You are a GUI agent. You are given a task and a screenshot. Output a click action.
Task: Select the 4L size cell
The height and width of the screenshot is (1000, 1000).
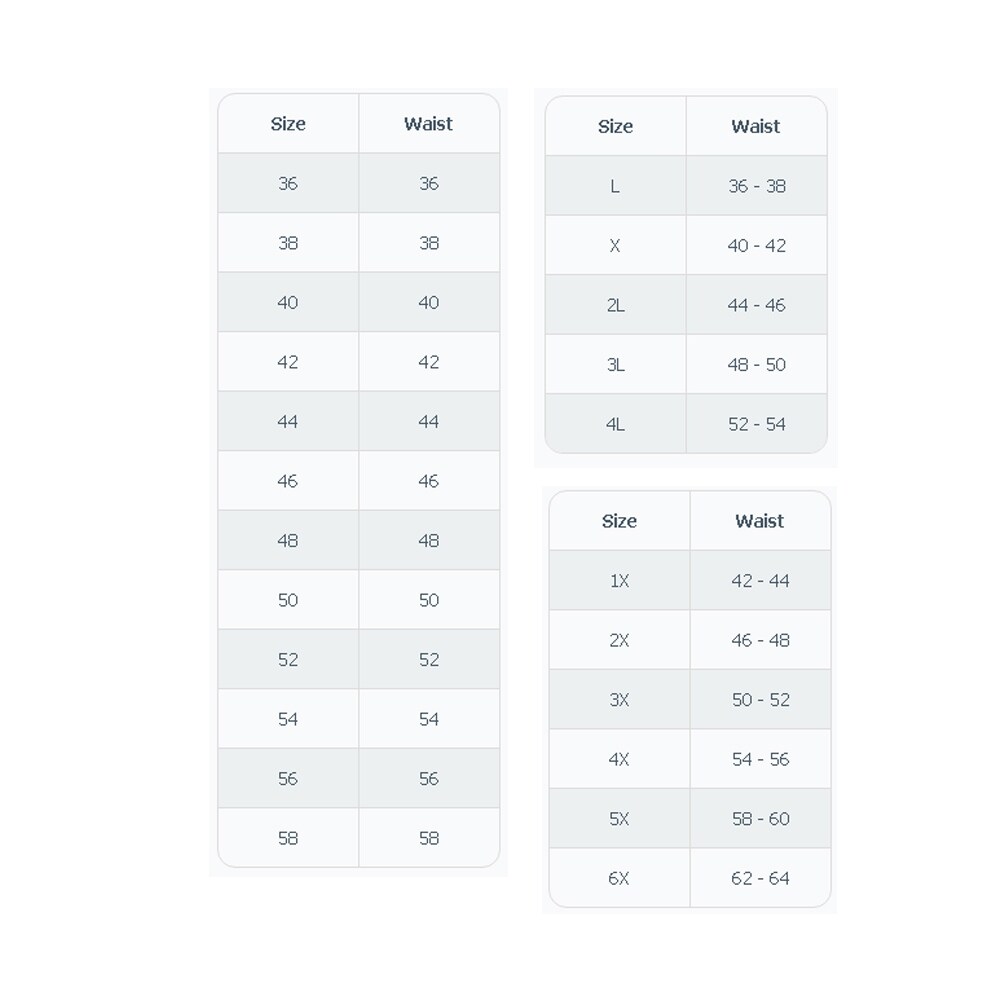615,424
